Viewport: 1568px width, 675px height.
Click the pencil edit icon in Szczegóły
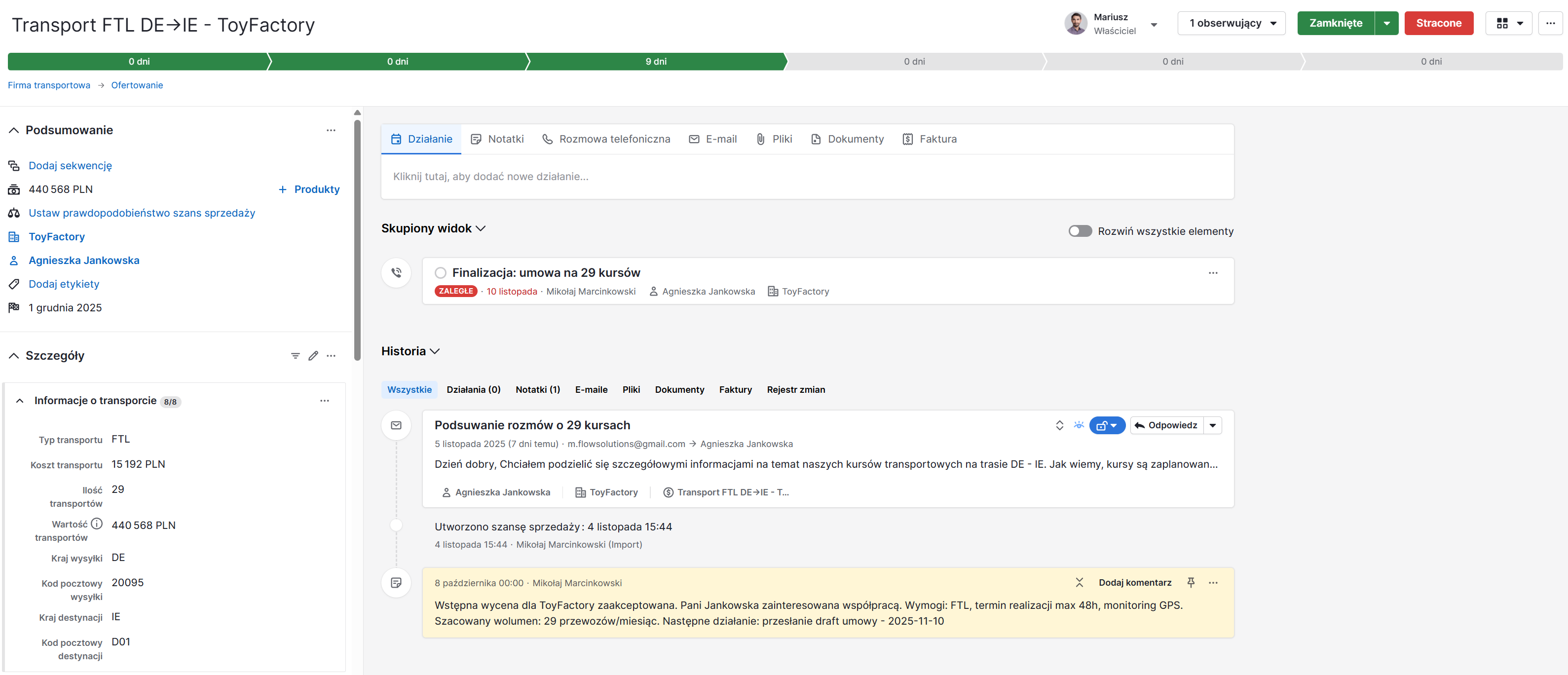click(313, 355)
